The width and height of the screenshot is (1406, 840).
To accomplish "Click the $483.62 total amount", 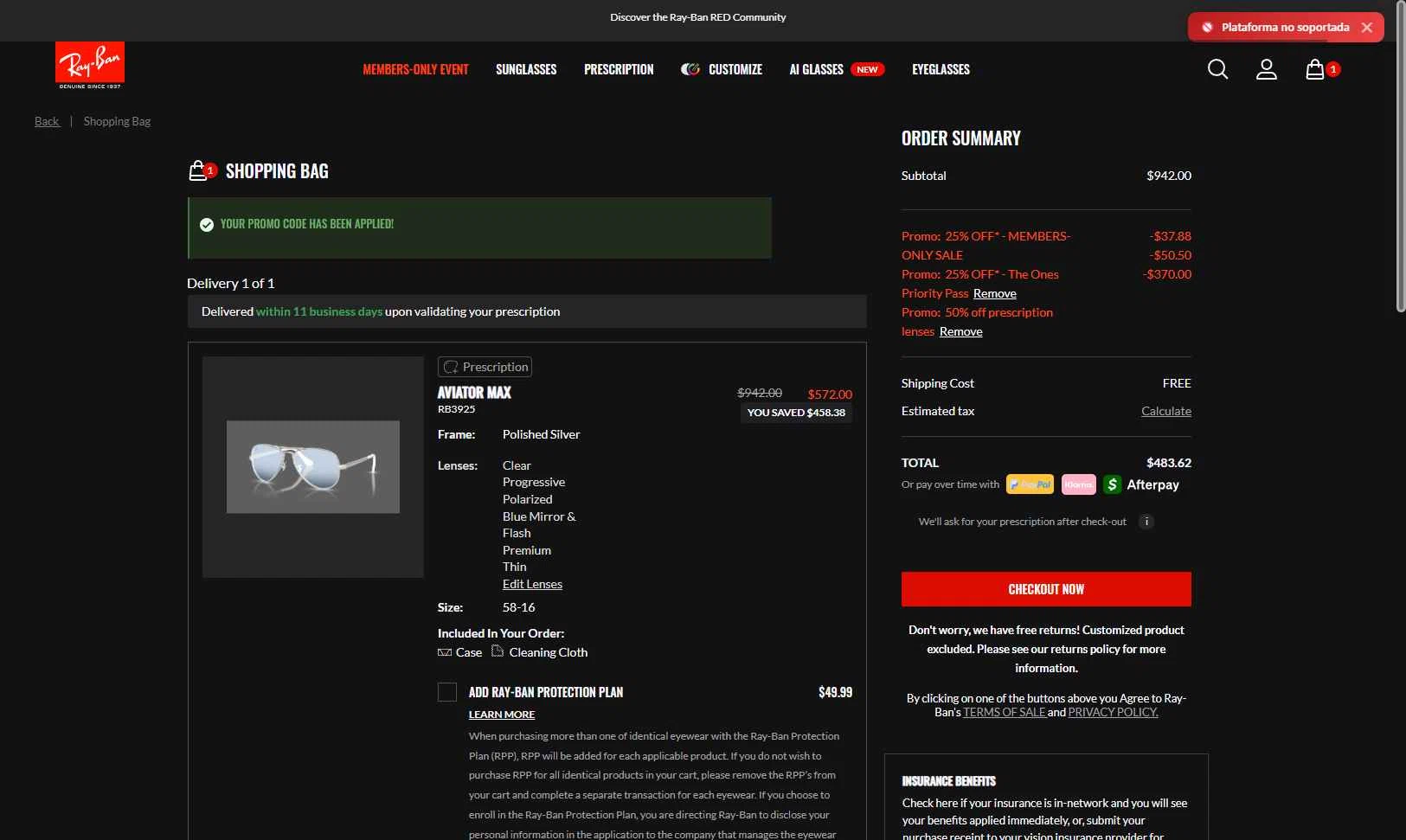I will [x=1169, y=463].
